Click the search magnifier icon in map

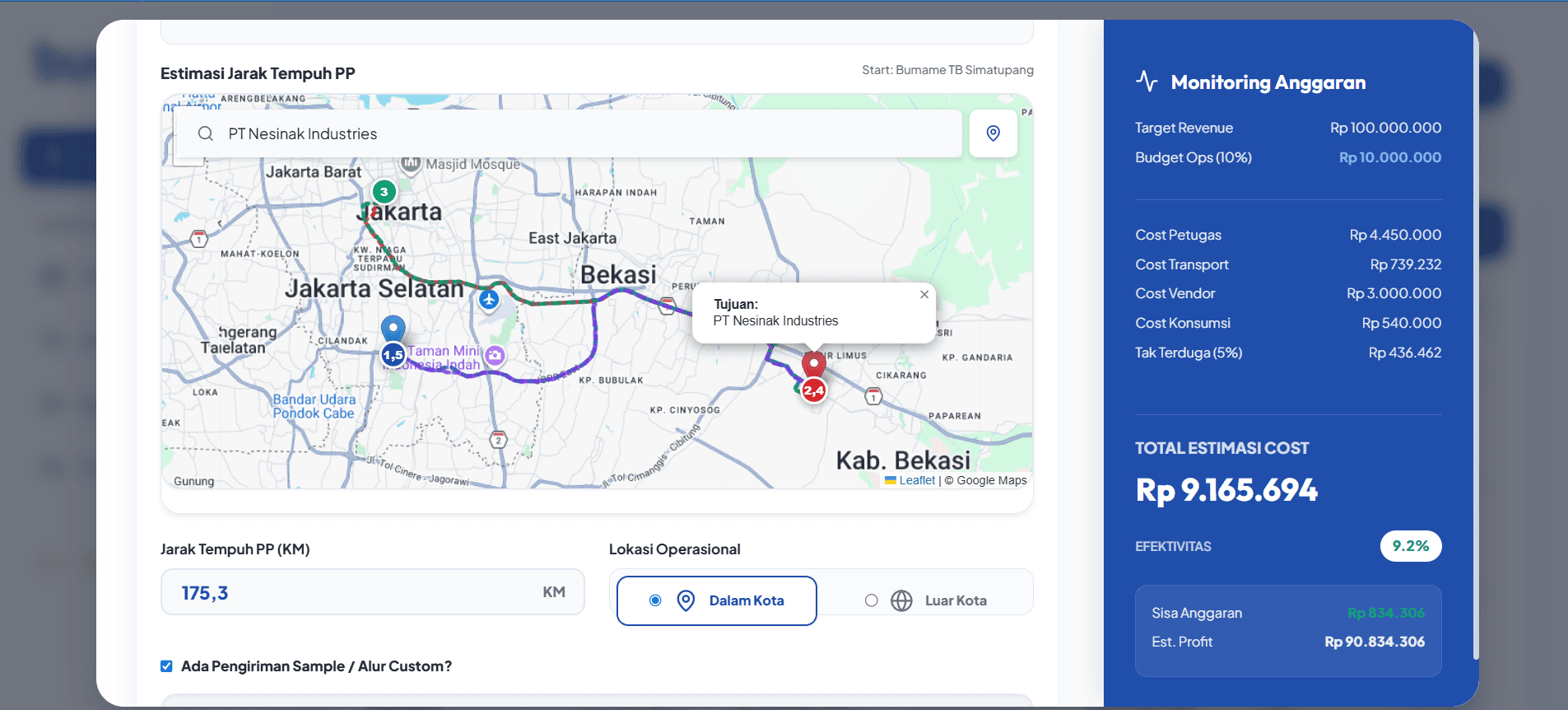206,133
